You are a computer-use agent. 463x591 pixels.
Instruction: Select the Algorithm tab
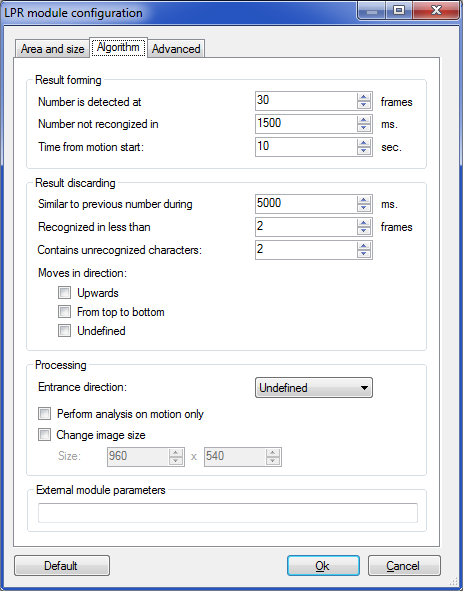(118, 47)
